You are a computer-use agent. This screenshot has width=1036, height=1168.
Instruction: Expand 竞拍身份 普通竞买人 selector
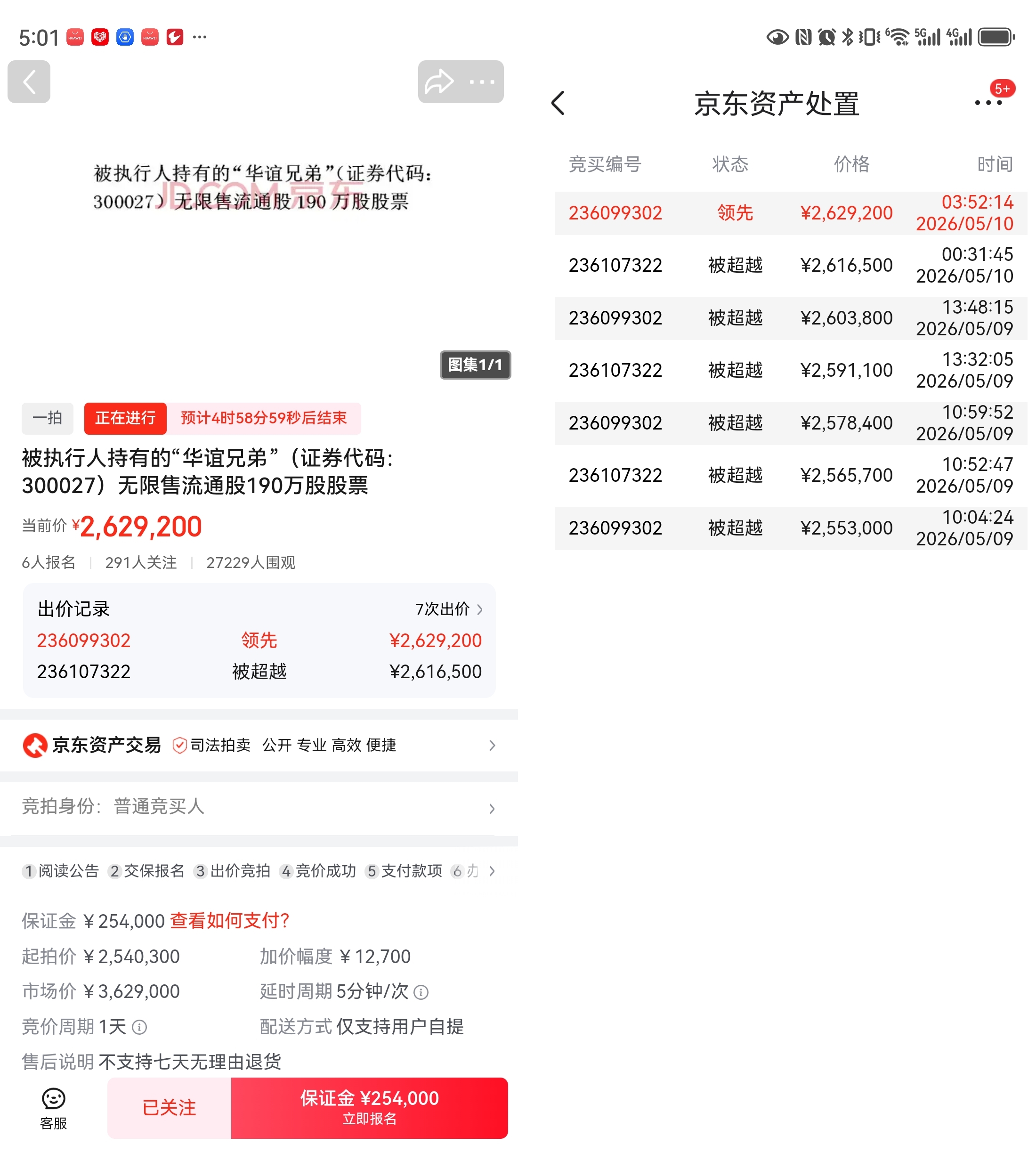point(259,807)
